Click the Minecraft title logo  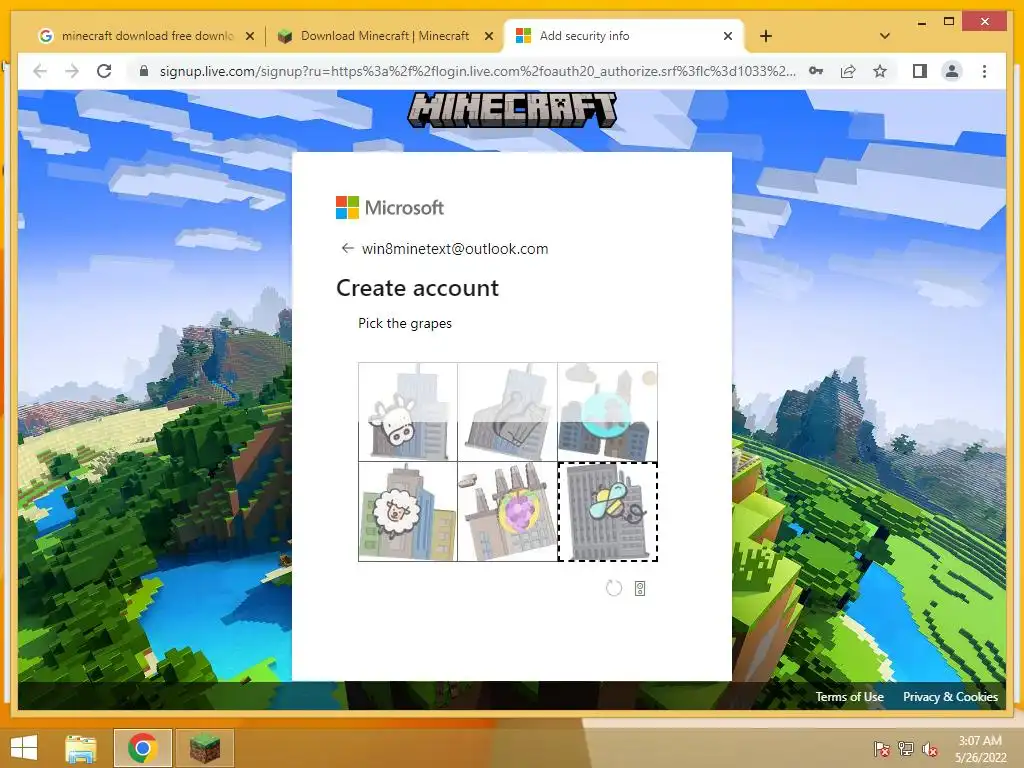(x=512, y=109)
